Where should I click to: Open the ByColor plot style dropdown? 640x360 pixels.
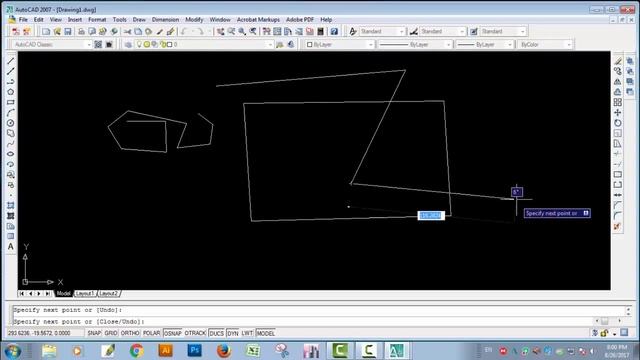545,44
